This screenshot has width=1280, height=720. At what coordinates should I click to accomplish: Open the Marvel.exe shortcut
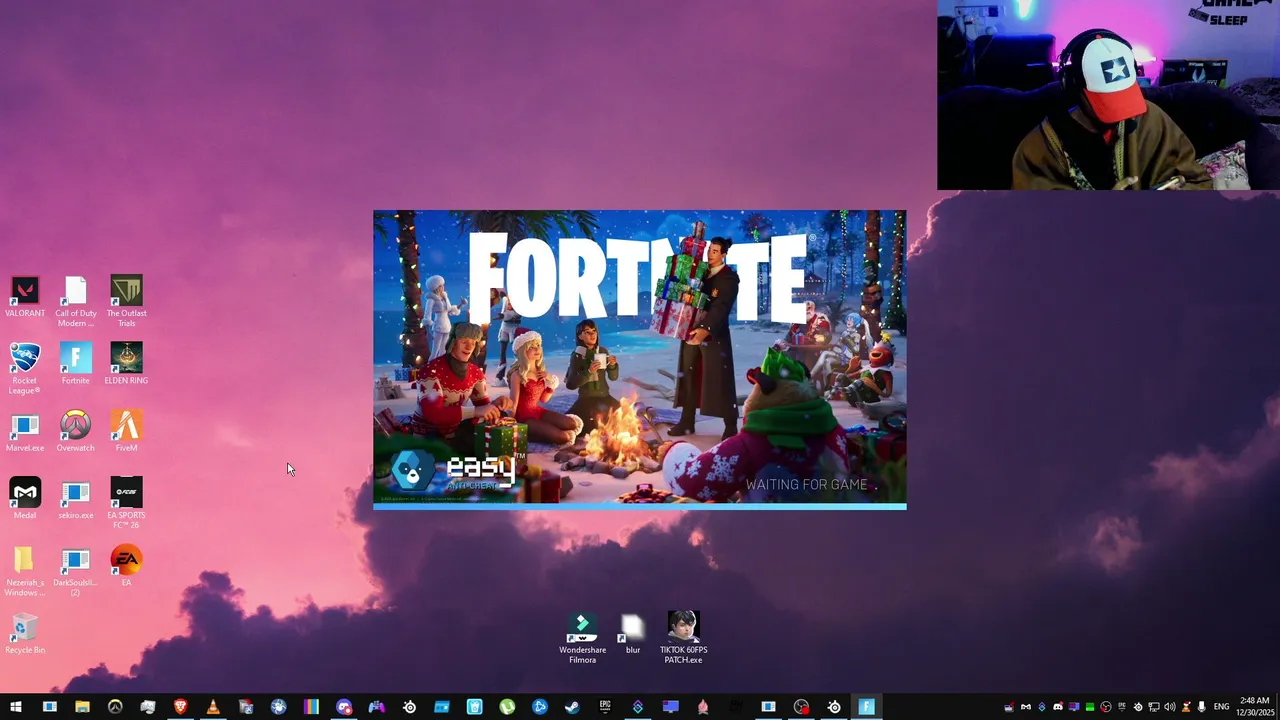point(25,431)
